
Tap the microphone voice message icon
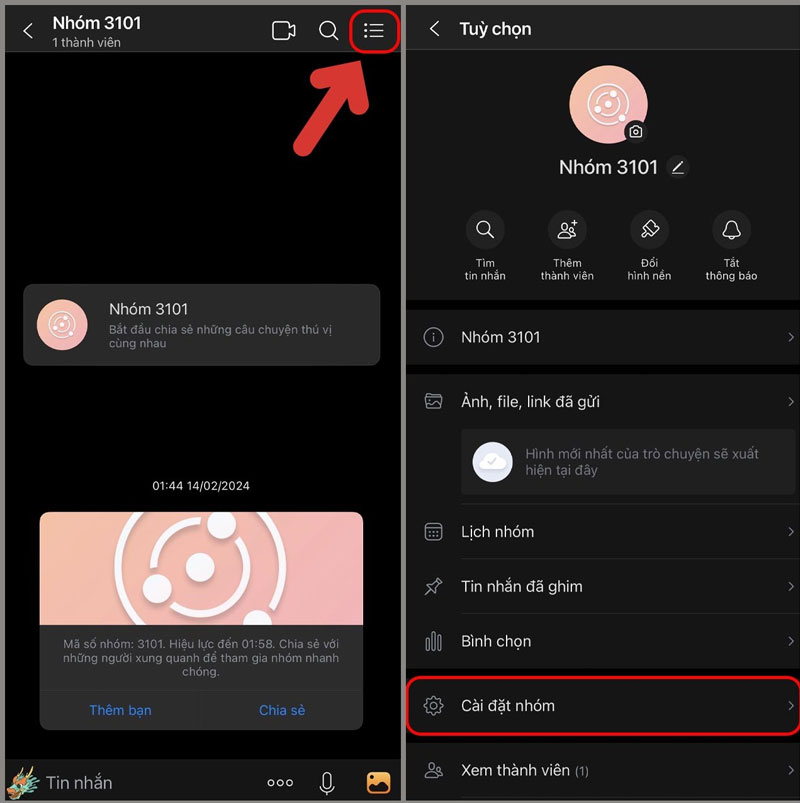coord(327,783)
